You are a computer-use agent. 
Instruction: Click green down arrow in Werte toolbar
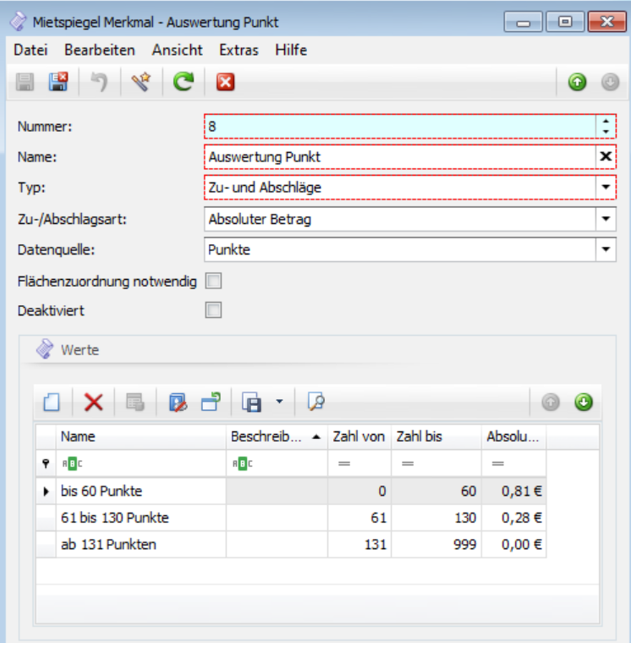(583, 402)
